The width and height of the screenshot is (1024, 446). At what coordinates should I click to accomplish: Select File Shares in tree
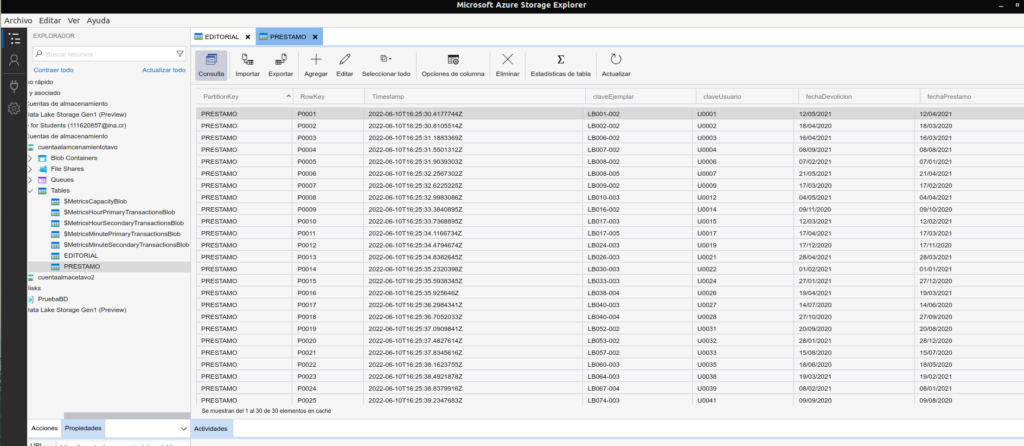[67, 169]
